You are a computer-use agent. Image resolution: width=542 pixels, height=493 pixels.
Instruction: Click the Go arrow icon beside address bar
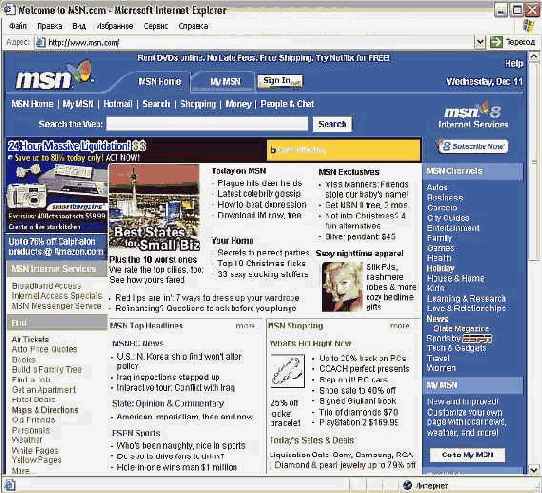click(496, 43)
